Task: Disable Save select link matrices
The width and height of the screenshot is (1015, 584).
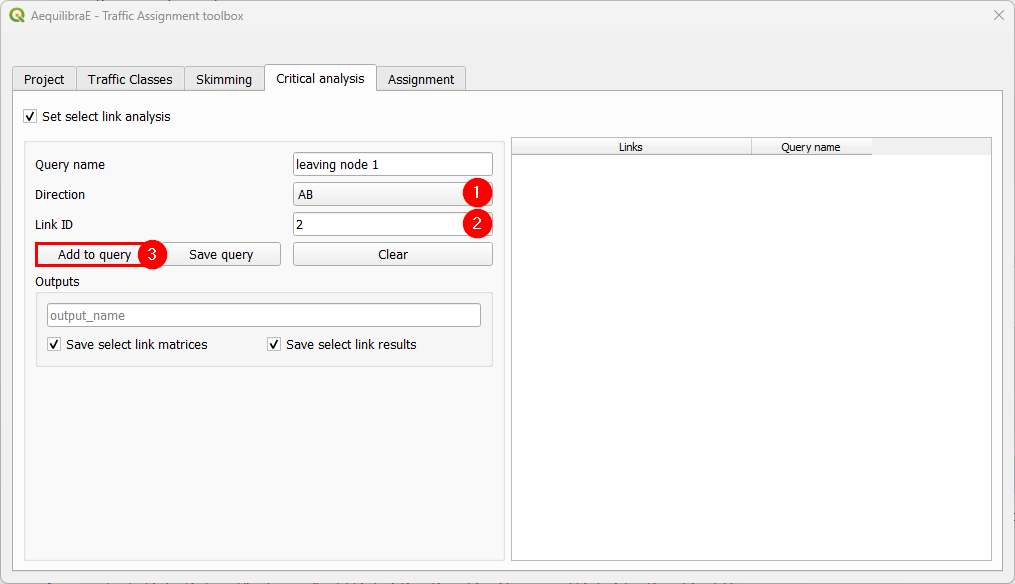Action: coord(54,345)
